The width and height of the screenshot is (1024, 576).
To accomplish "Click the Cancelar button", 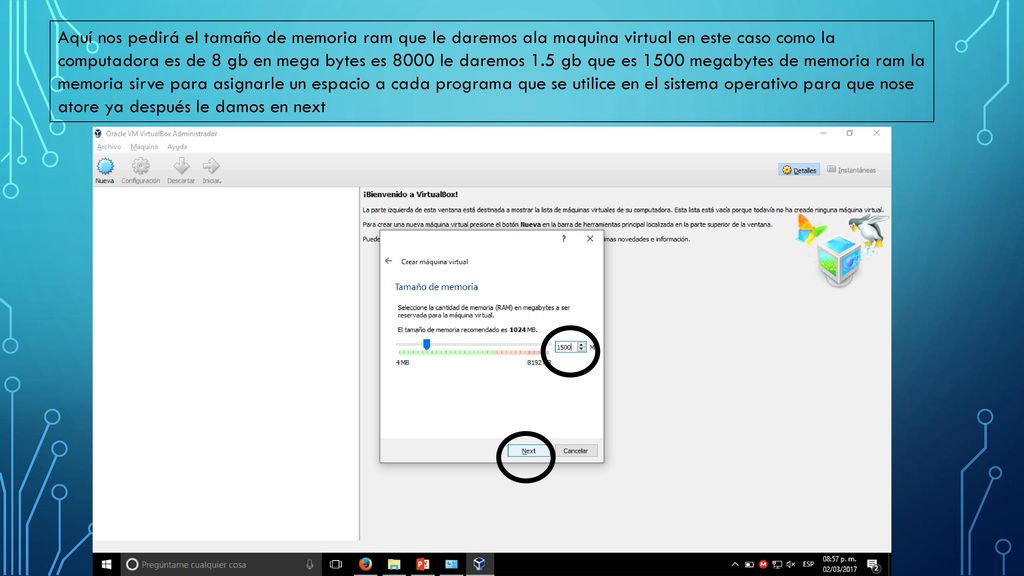I will pos(575,451).
